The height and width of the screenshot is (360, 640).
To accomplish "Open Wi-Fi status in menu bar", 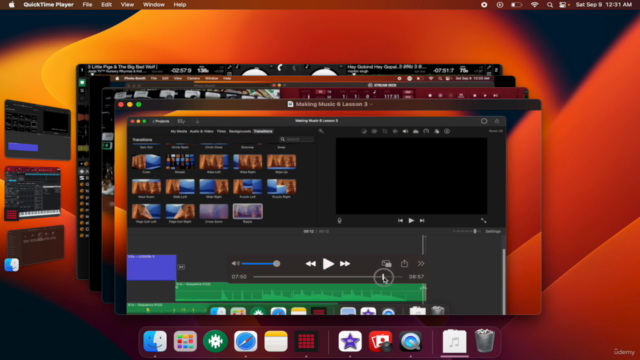I will pos(534,4).
